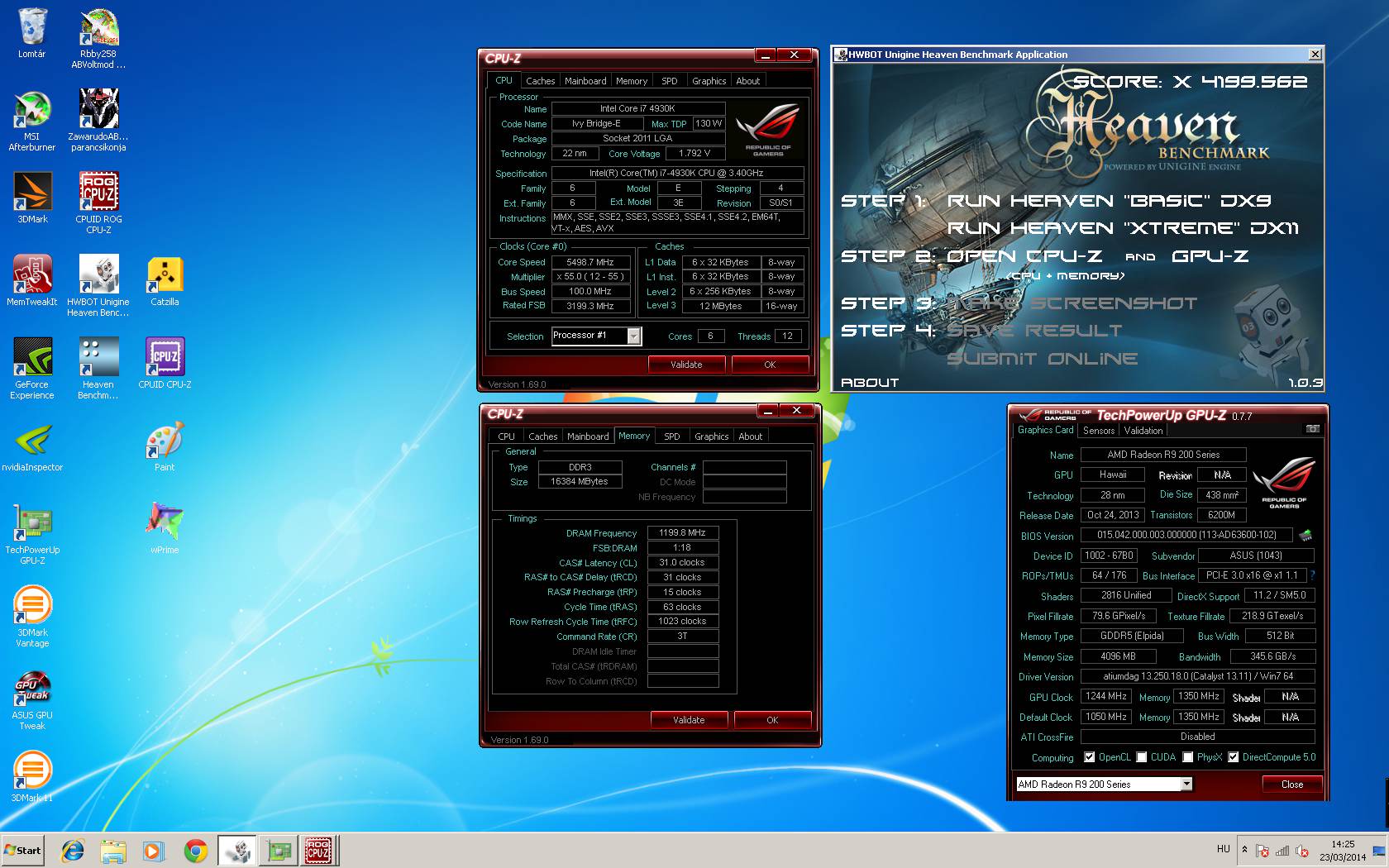Click Validate in lower CPU-Z memory window
The height and width of the screenshot is (868, 1389).
[x=689, y=720]
